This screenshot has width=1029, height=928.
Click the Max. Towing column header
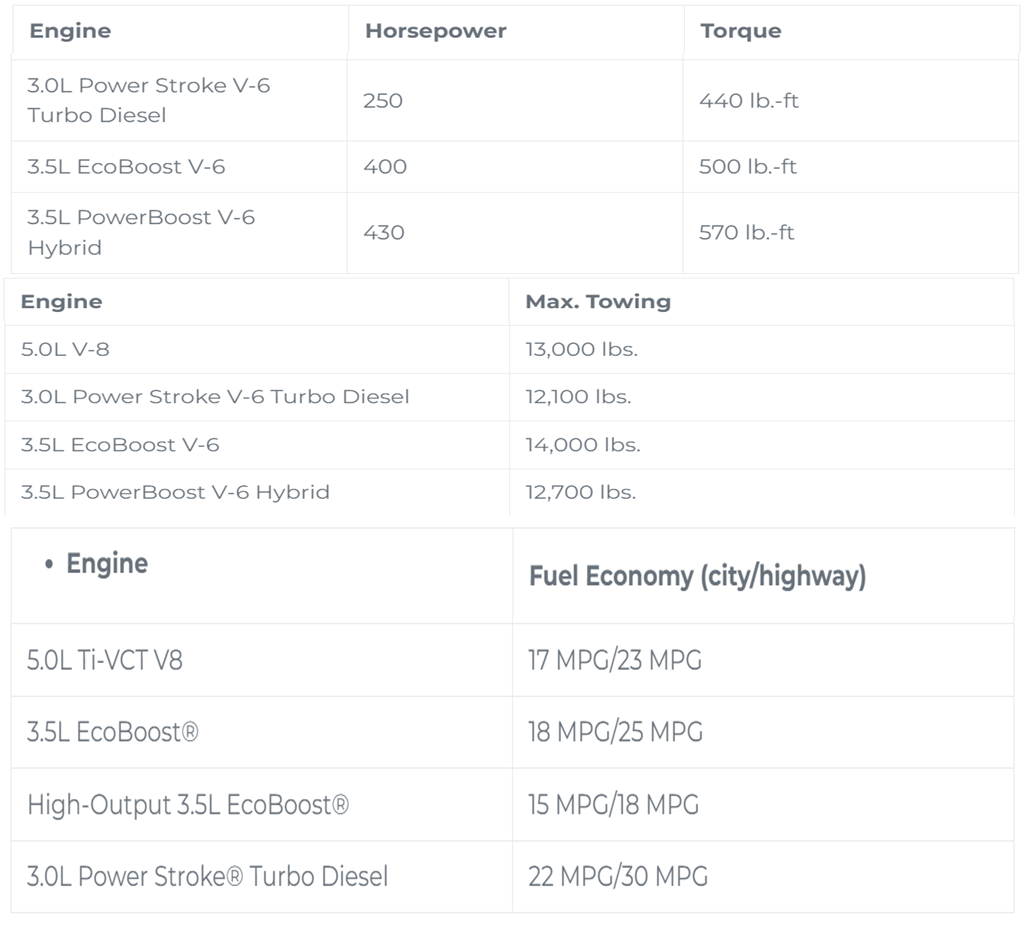598,301
